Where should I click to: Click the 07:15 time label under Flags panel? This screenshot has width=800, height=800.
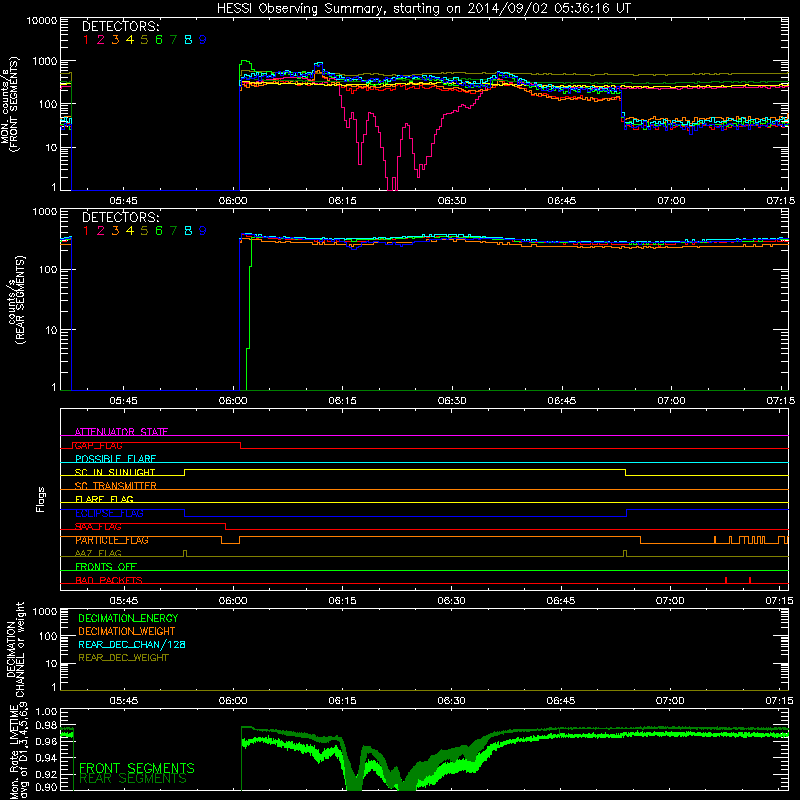click(x=779, y=601)
